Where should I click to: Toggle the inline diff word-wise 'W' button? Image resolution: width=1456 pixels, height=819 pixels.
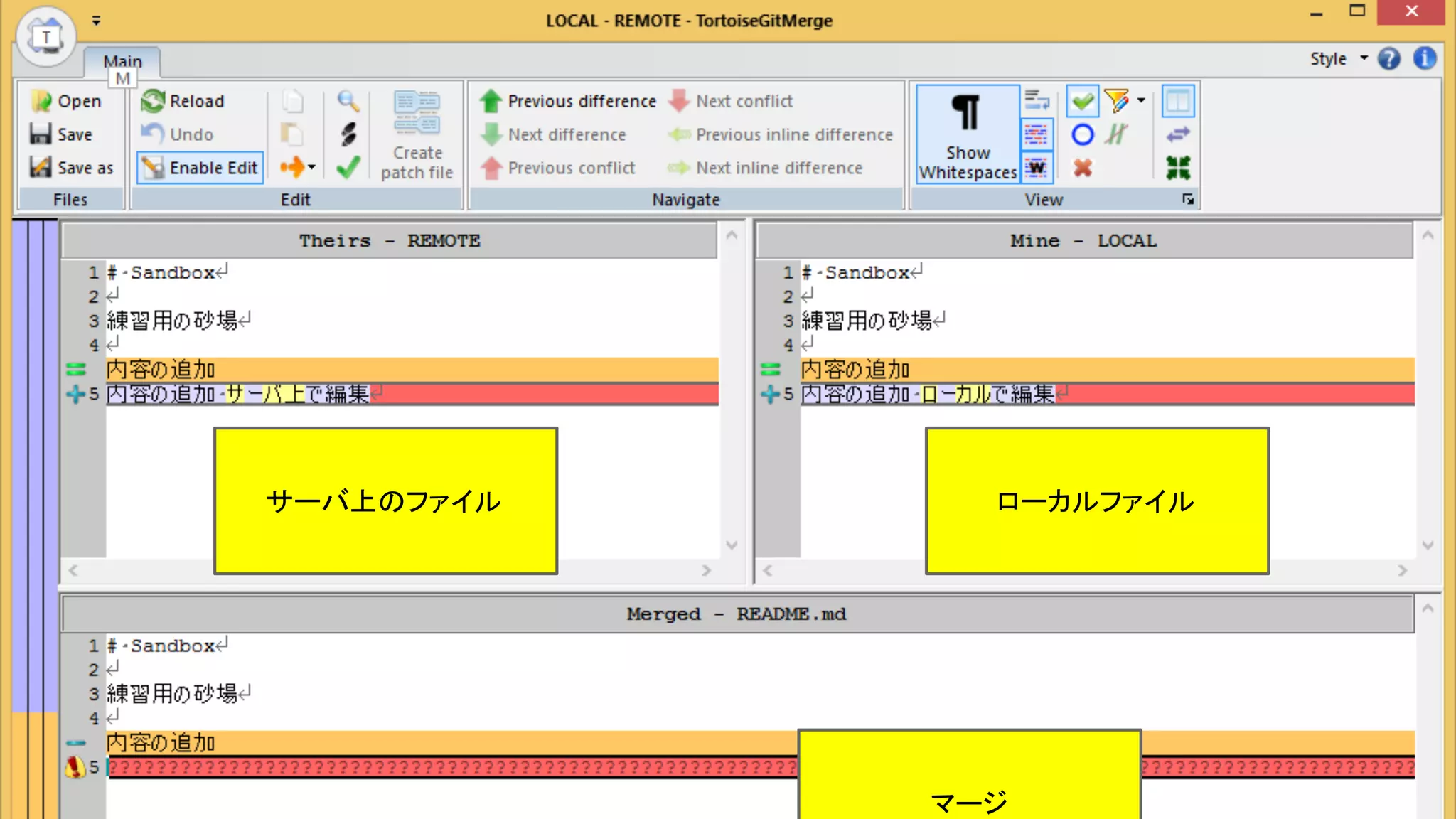pos(1037,168)
